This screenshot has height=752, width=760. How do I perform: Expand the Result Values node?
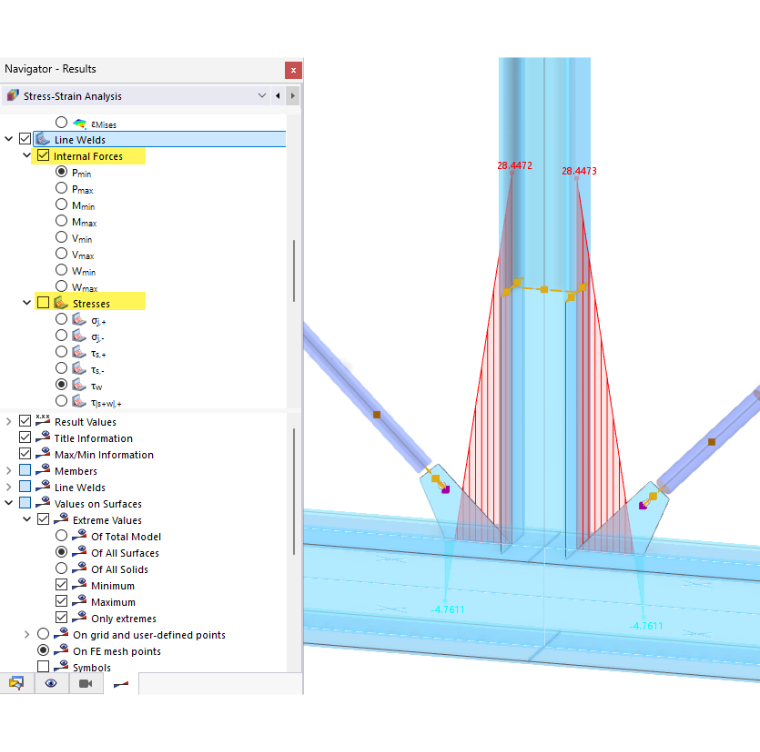click(x=9, y=421)
